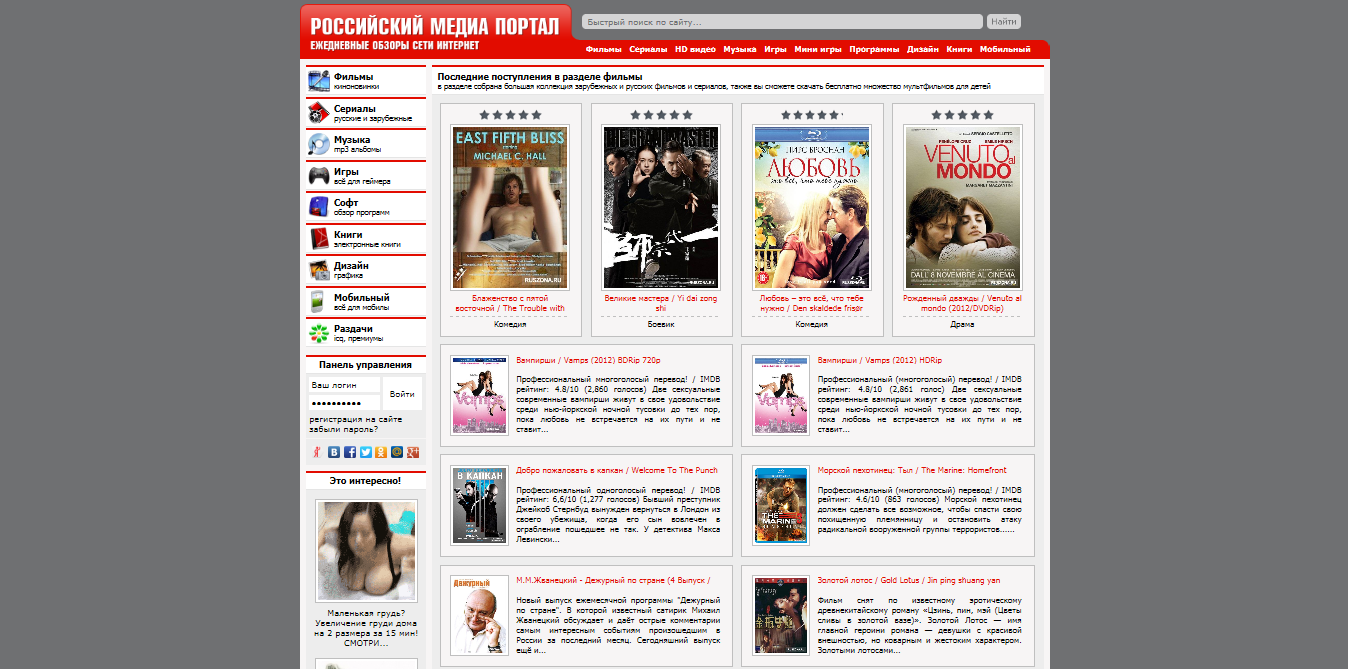Viewport: 1348px width, 669px height.
Task: Open Золотой лотос / Gold Lotus link
Action: click(x=910, y=580)
